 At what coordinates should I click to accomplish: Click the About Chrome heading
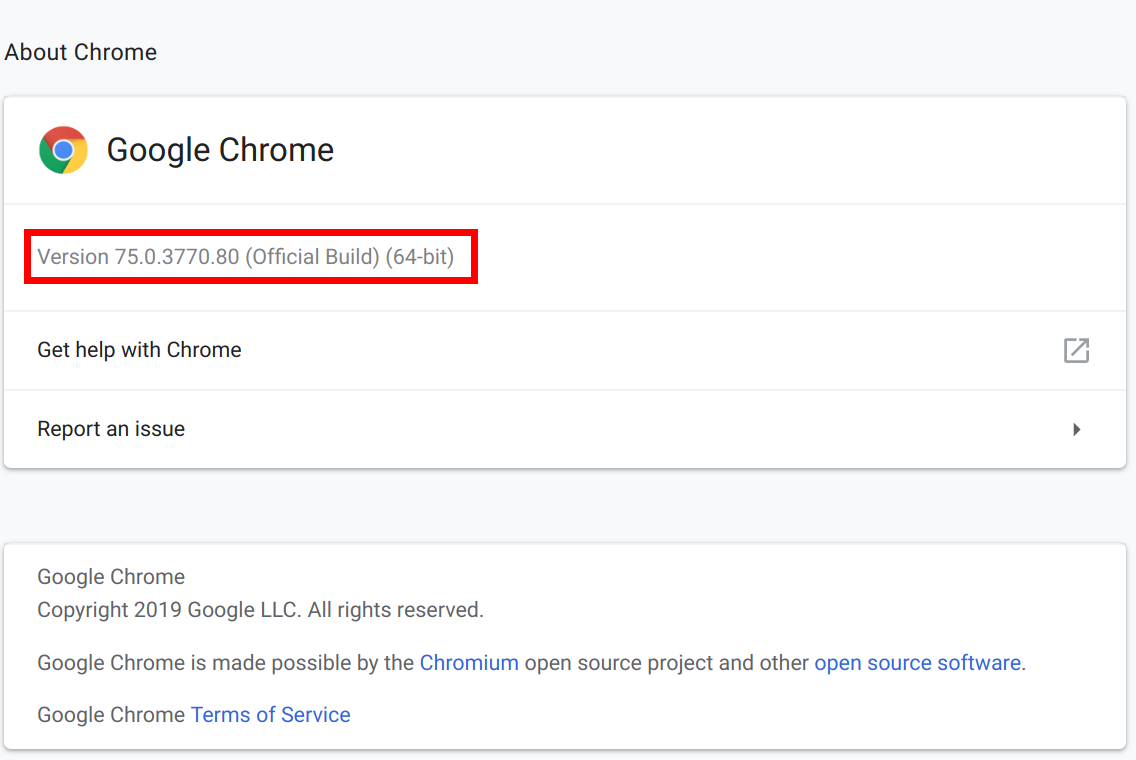(80, 52)
